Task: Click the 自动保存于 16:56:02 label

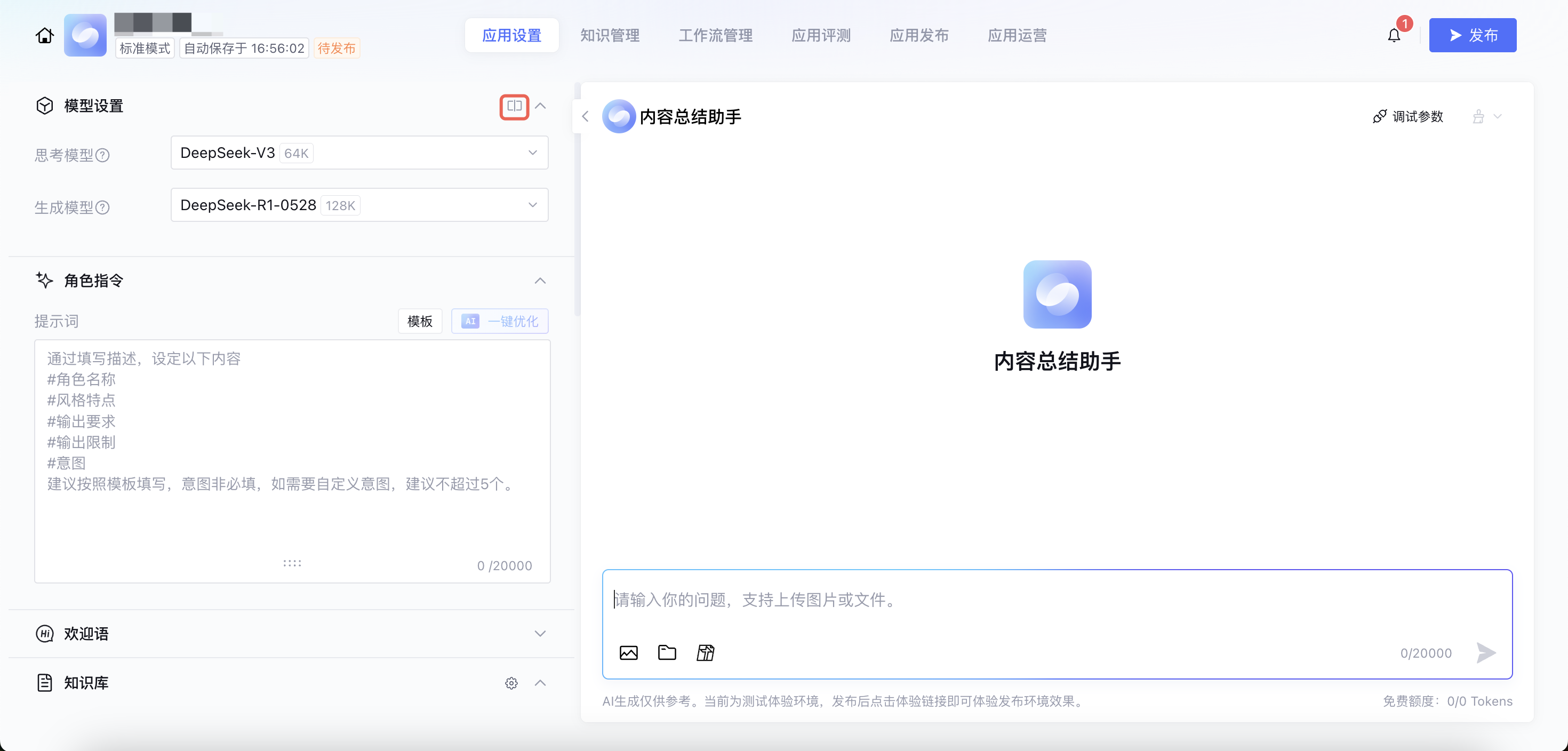Action: 244,48
